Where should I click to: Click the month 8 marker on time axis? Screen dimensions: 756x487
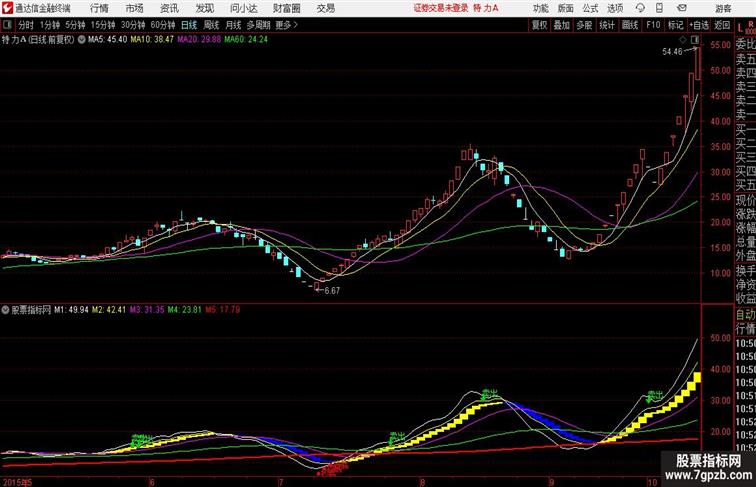(x=422, y=482)
